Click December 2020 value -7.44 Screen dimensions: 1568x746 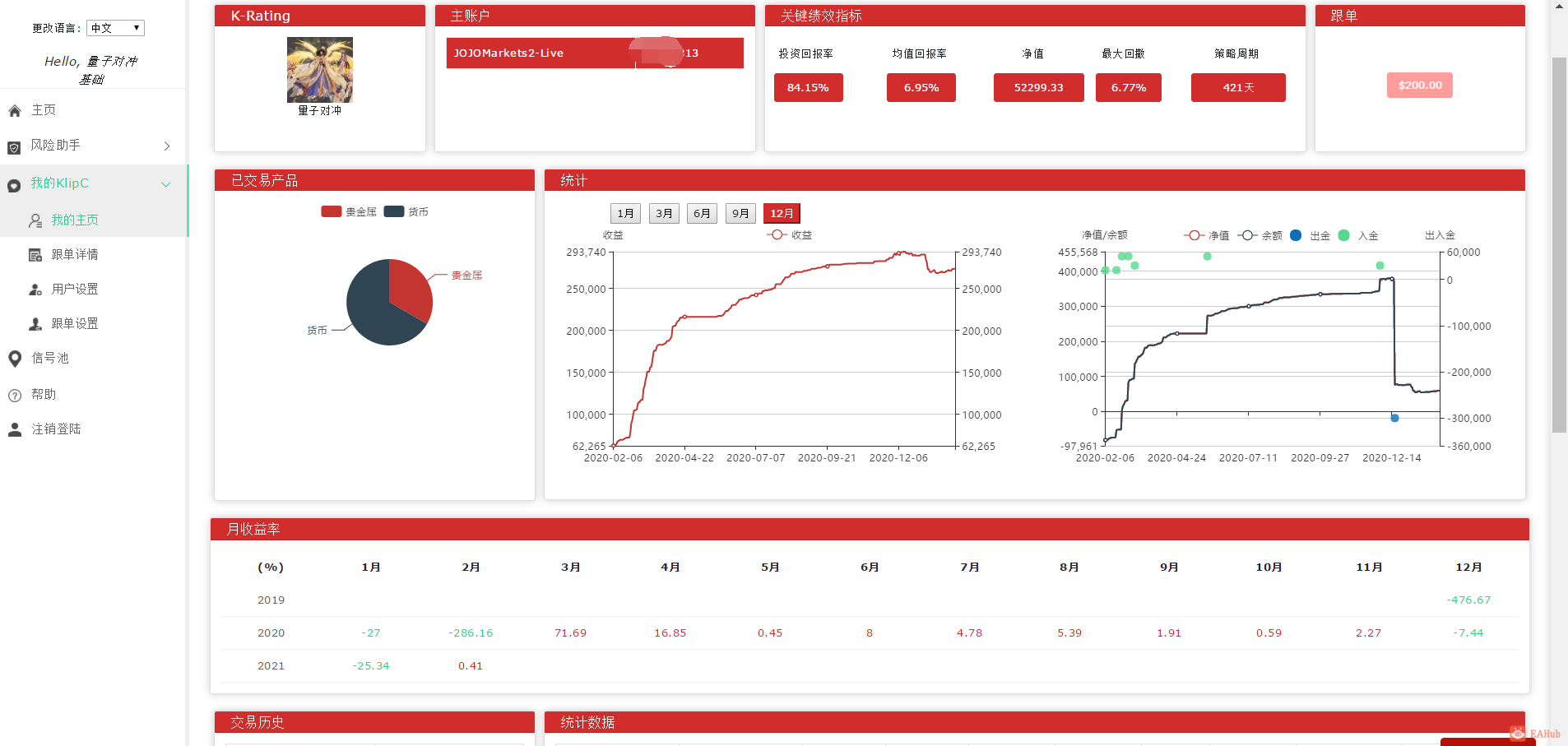pos(1468,633)
